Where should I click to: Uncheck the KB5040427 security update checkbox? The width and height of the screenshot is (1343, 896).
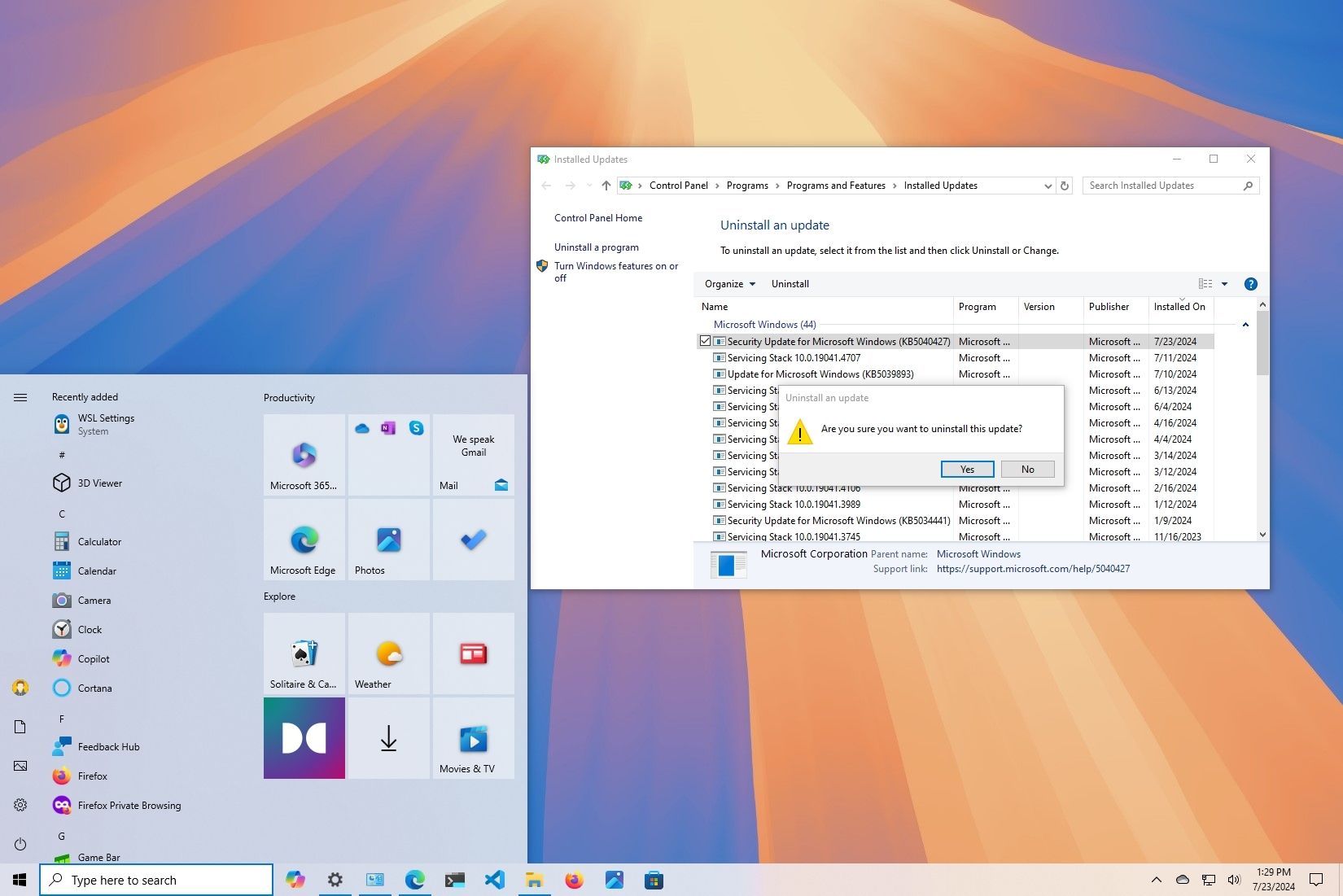click(705, 341)
